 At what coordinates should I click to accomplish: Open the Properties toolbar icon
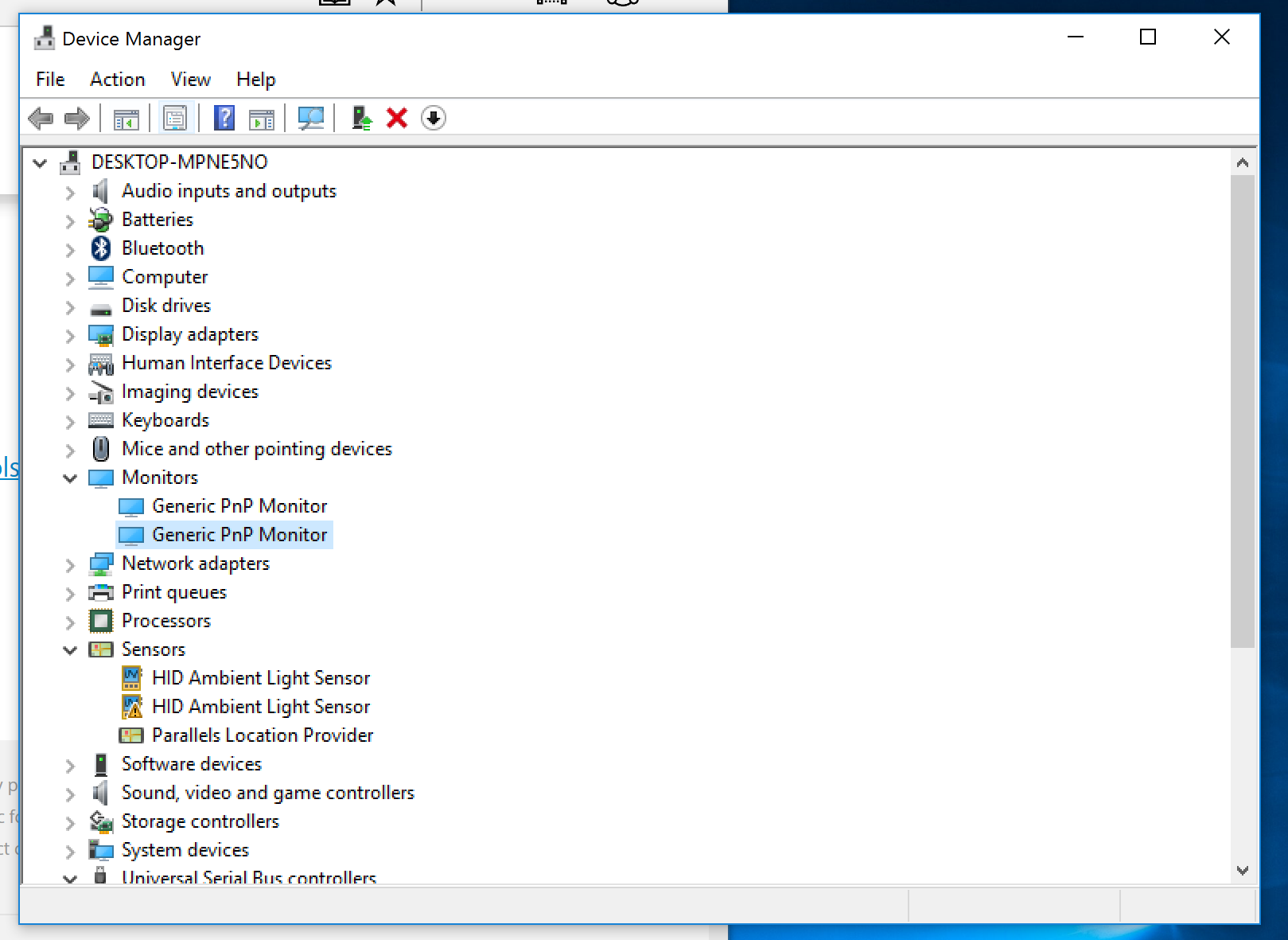coord(175,119)
